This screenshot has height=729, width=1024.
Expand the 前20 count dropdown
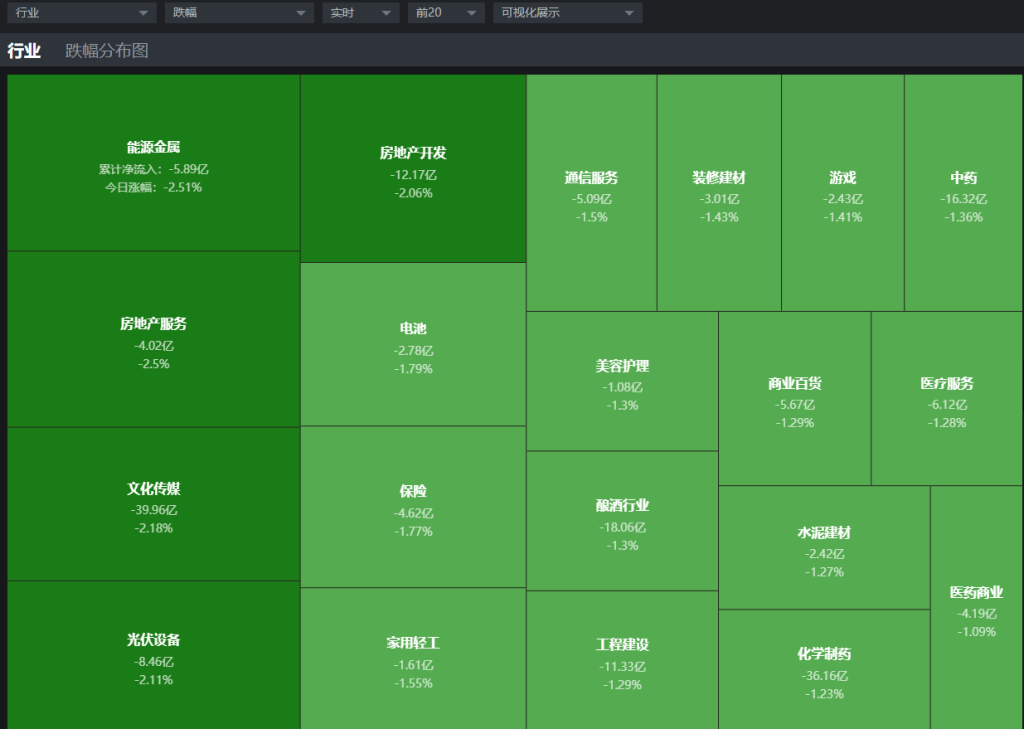click(446, 13)
